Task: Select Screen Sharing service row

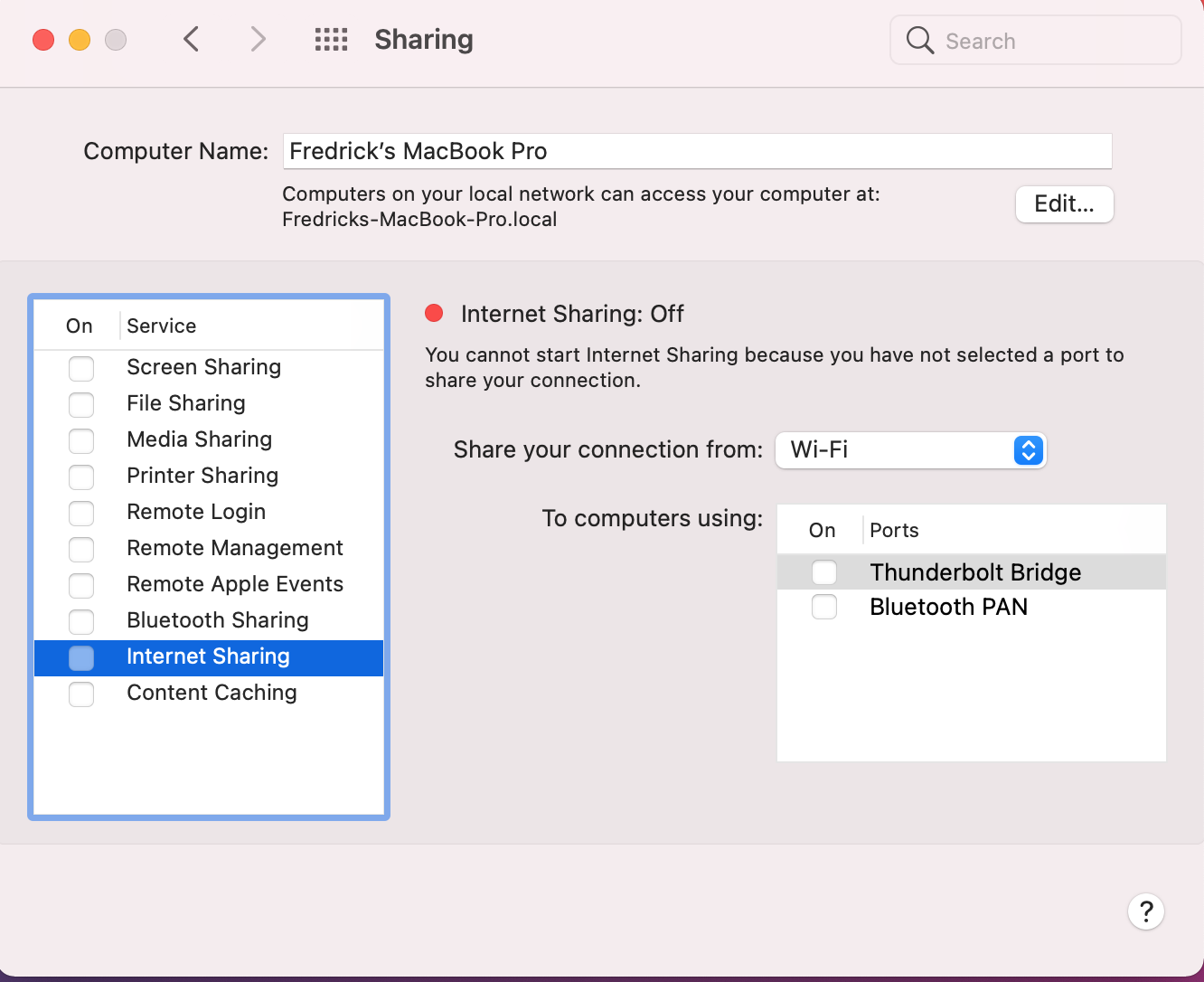Action: tap(209, 367)
